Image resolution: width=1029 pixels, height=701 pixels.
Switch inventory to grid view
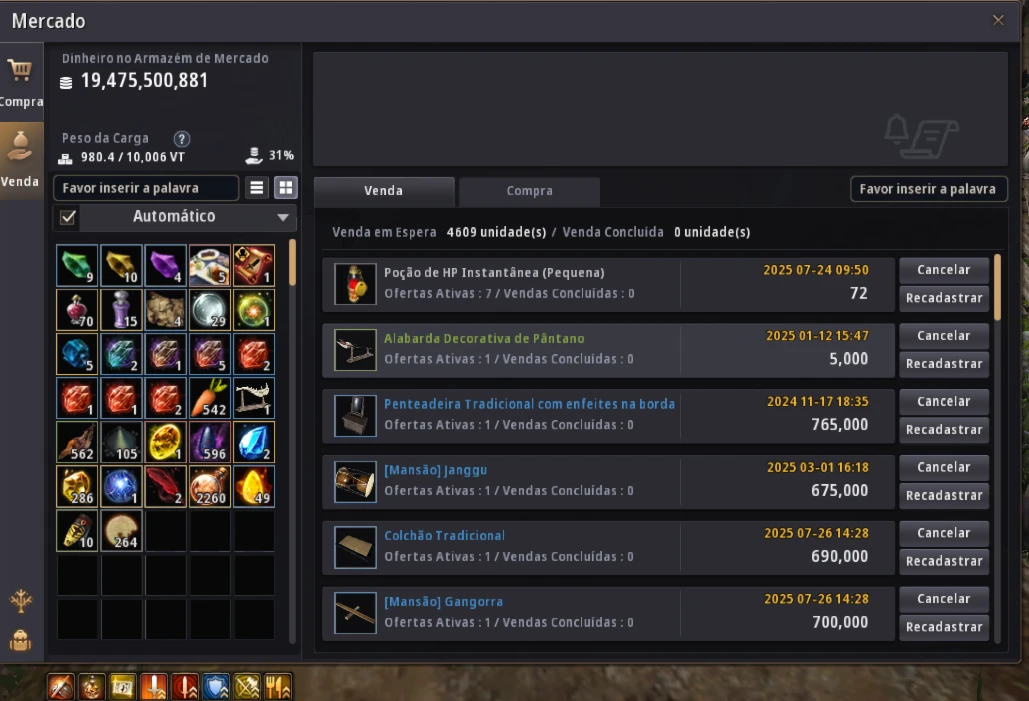pos(285,188)
